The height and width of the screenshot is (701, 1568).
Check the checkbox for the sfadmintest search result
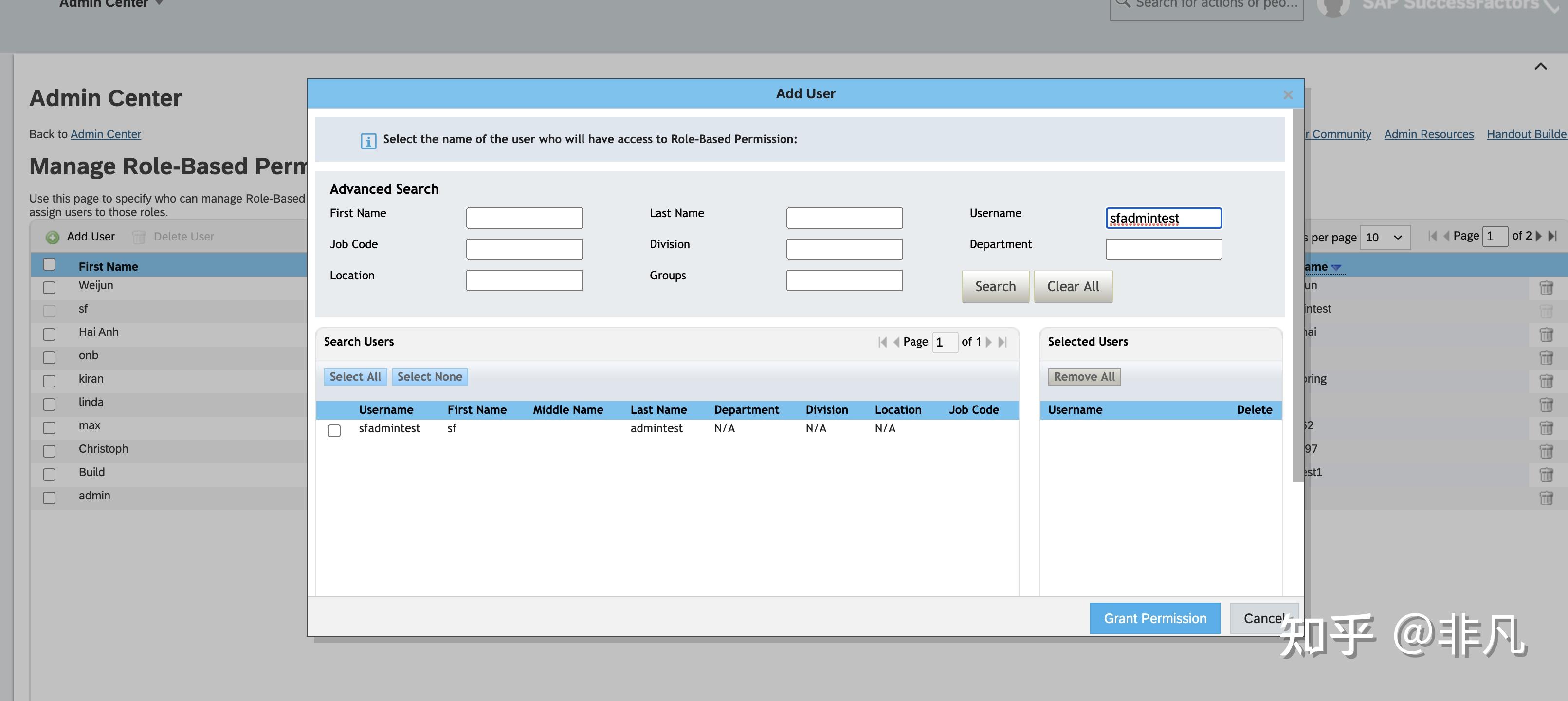pyautogui.click(x=334, y=430)
